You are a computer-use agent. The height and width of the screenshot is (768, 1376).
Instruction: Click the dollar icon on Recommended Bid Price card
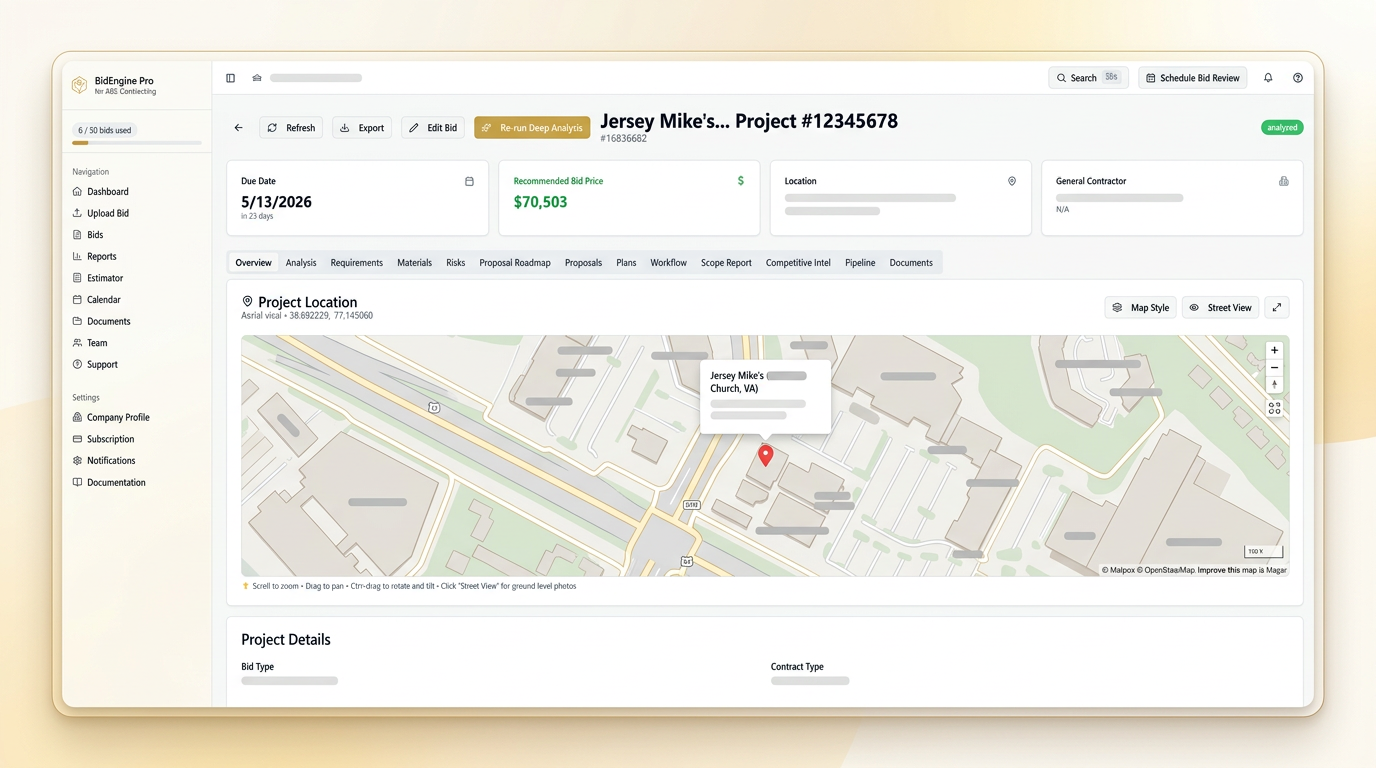point(740,181)
